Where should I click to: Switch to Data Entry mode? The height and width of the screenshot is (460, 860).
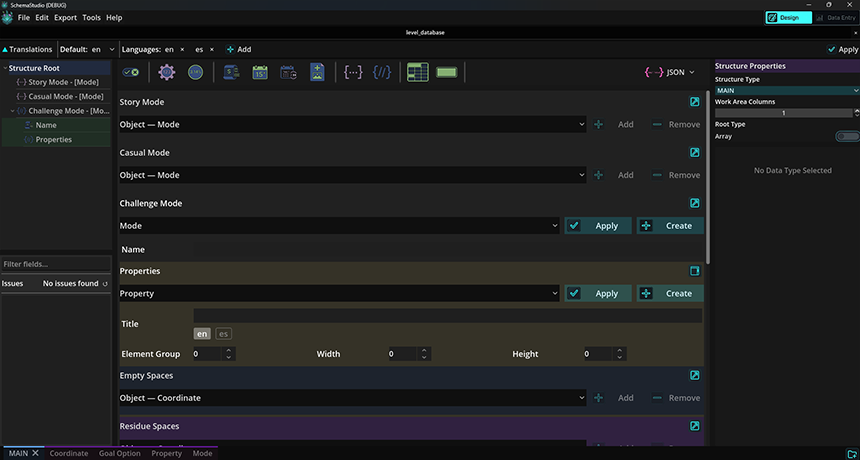[x=835, y=18]
